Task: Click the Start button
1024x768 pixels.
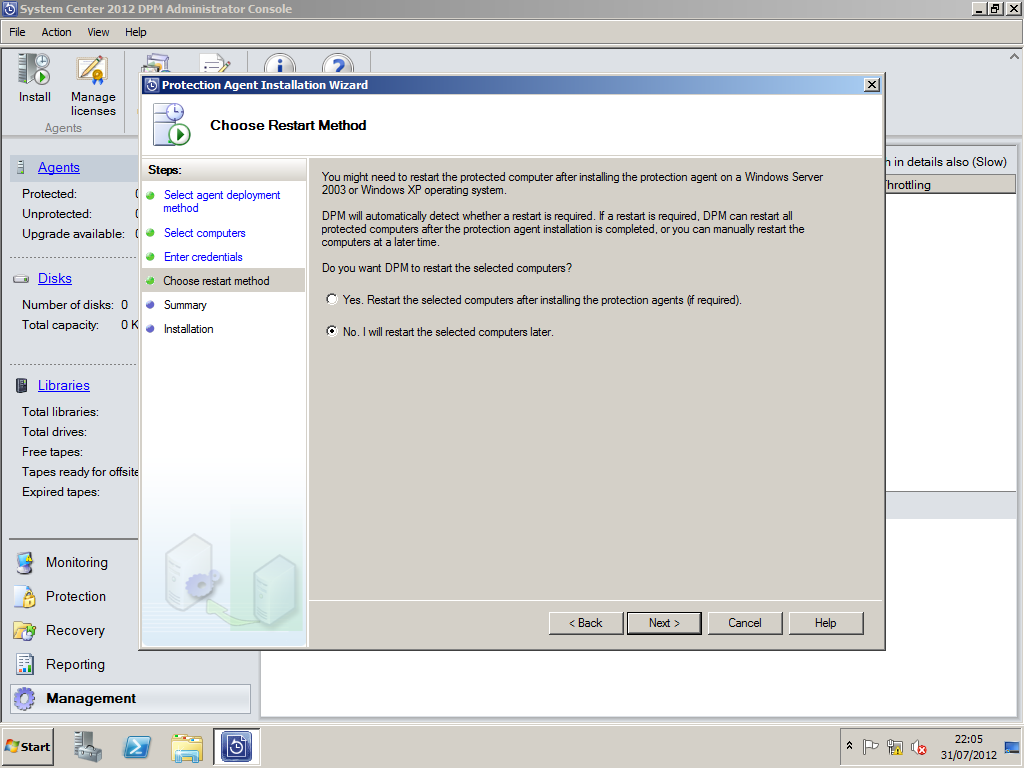Action: [27, 746]
